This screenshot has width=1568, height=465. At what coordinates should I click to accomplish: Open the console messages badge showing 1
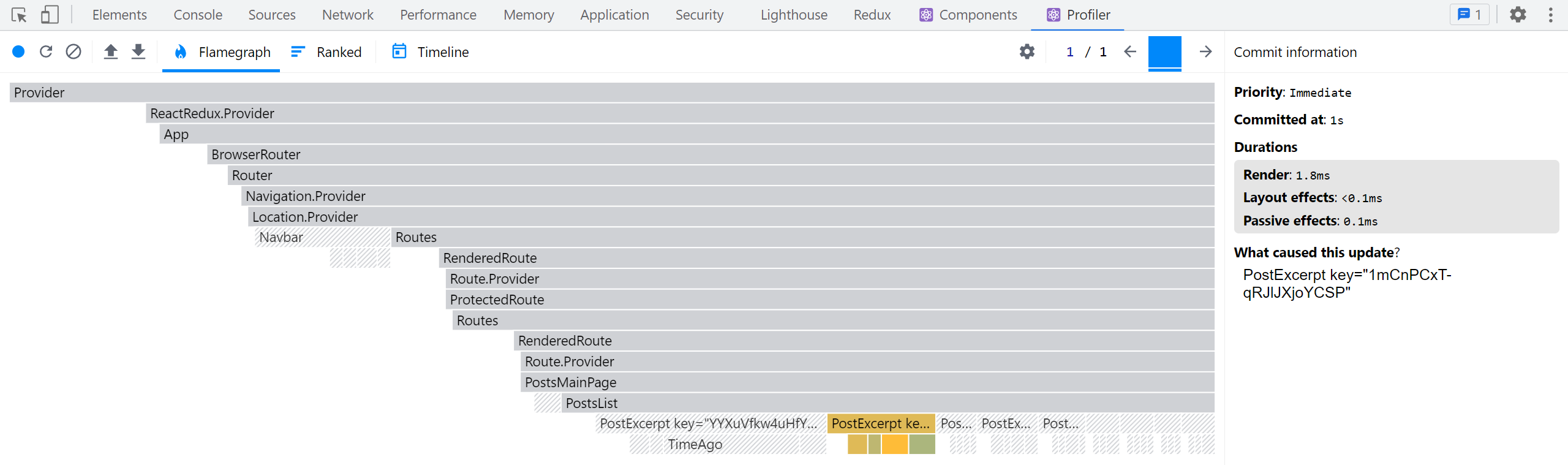[1469, 15]
